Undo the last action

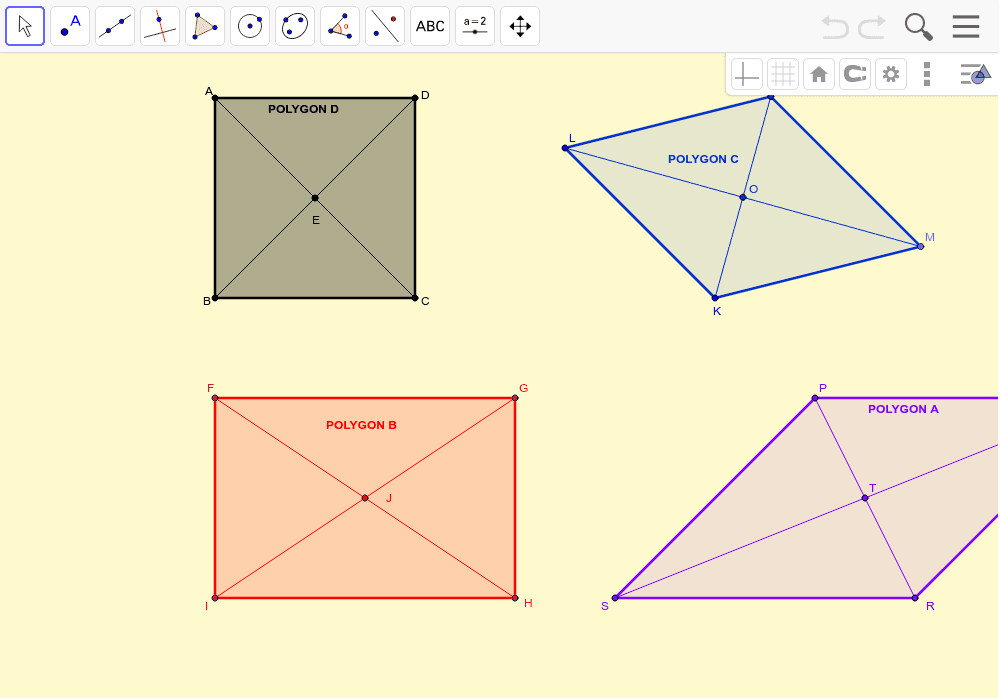835,27
